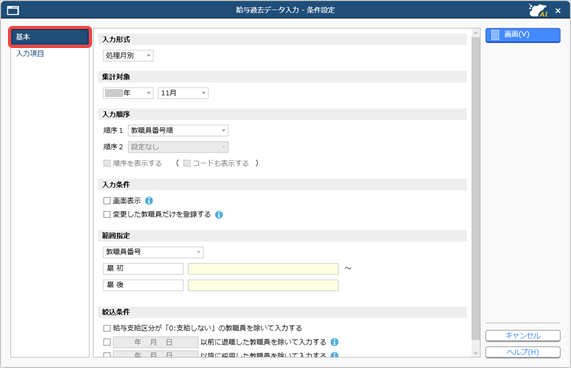Image resolution: width=571 pixels, height=368 pixels.
Task: Click the 最後 code input field
Action: [143, 285]
